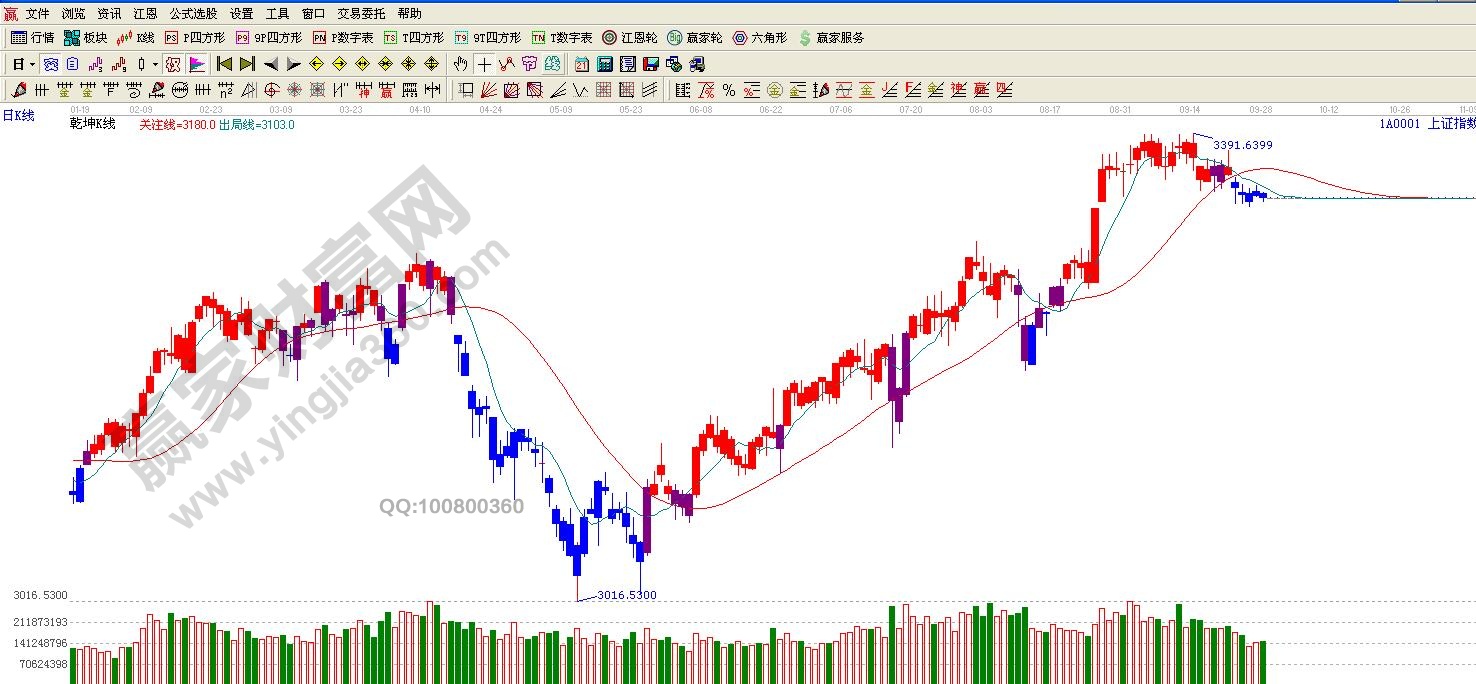Jump to first bar with skip-back arrow
This screenshot has width=1476, height=684.
pos(224,64)
